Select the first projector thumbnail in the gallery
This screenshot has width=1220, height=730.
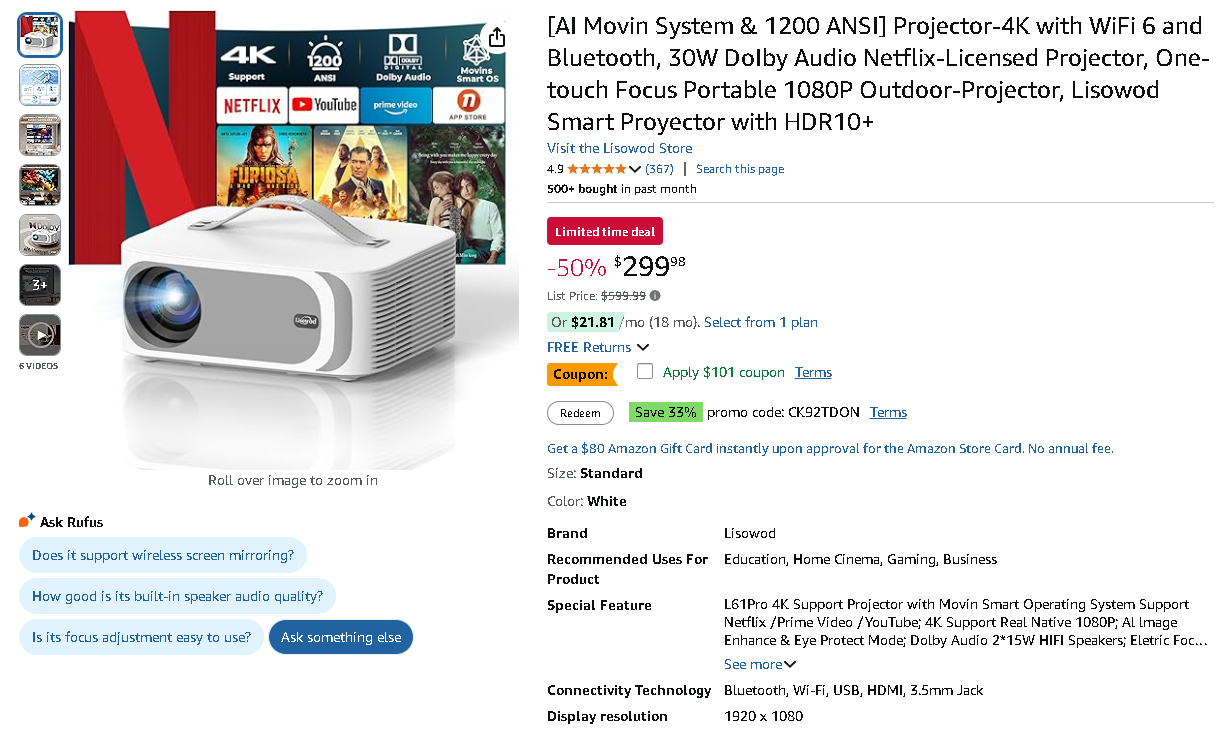click(39, 35)
